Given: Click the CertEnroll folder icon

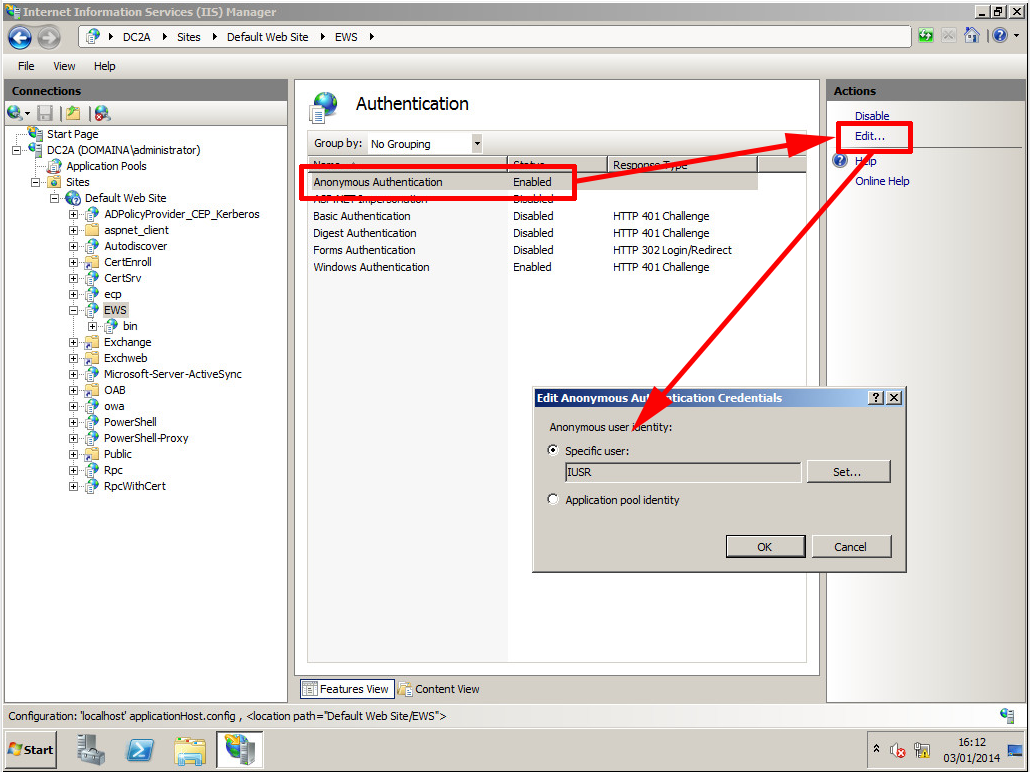Looking at the screenshot, I should 93,262.
